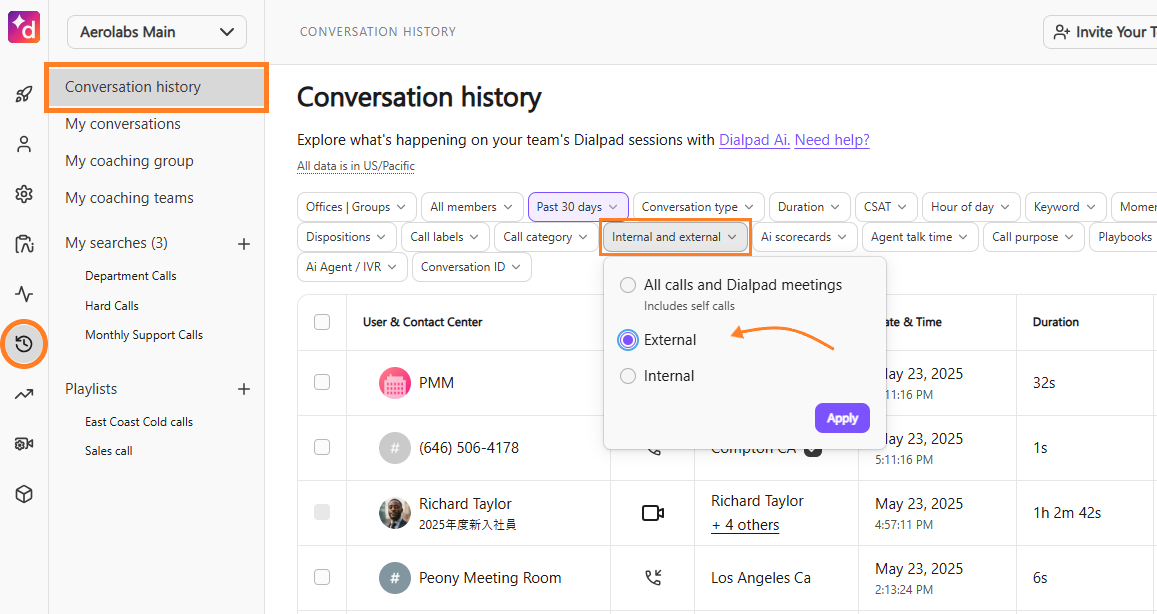Image resolution: width=1157 pixels, height=614 pixels.
Task: Click the Apply button
Action: click(842, 418)
